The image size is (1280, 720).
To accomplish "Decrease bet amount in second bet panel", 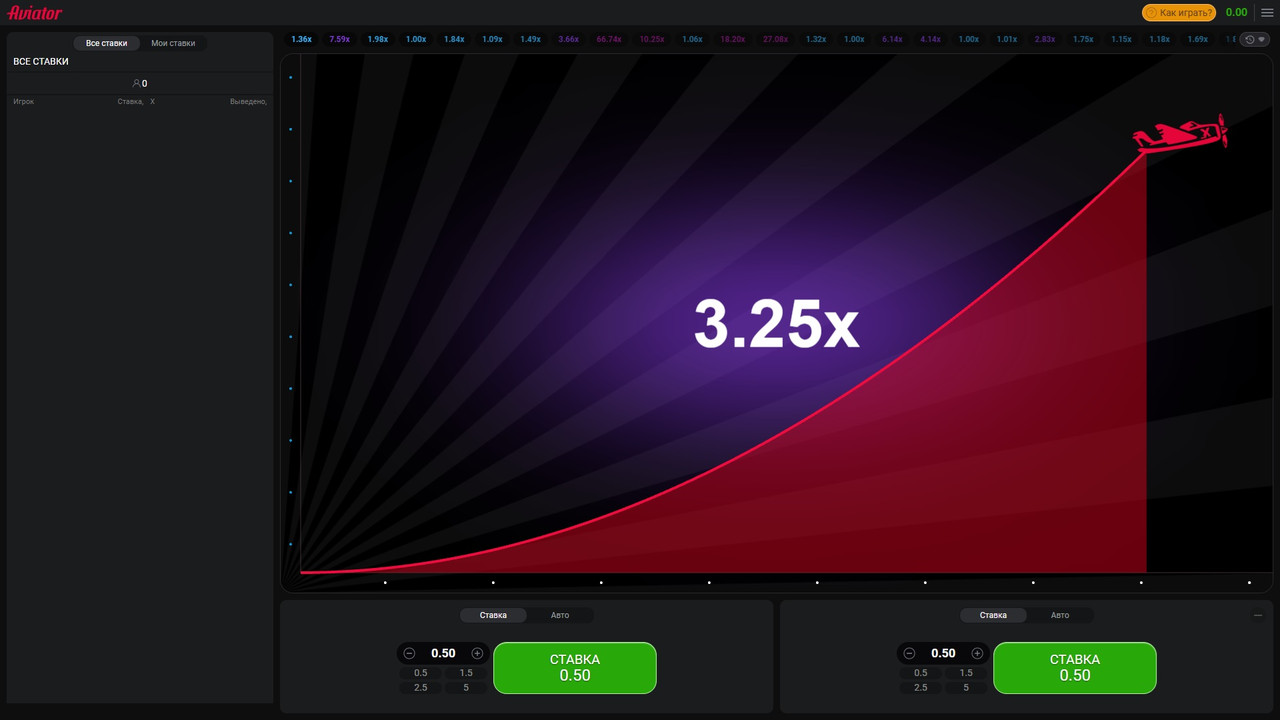I will click(x=909, y=653).
